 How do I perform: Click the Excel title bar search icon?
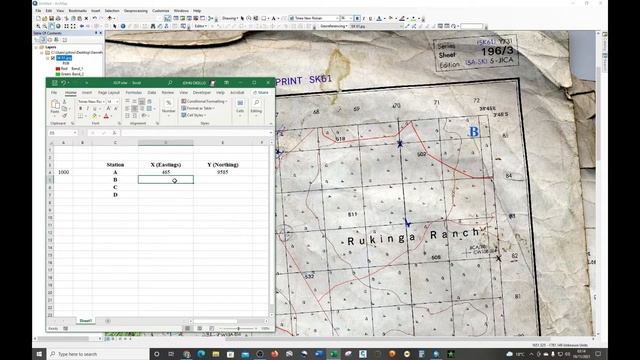(170, 83)
